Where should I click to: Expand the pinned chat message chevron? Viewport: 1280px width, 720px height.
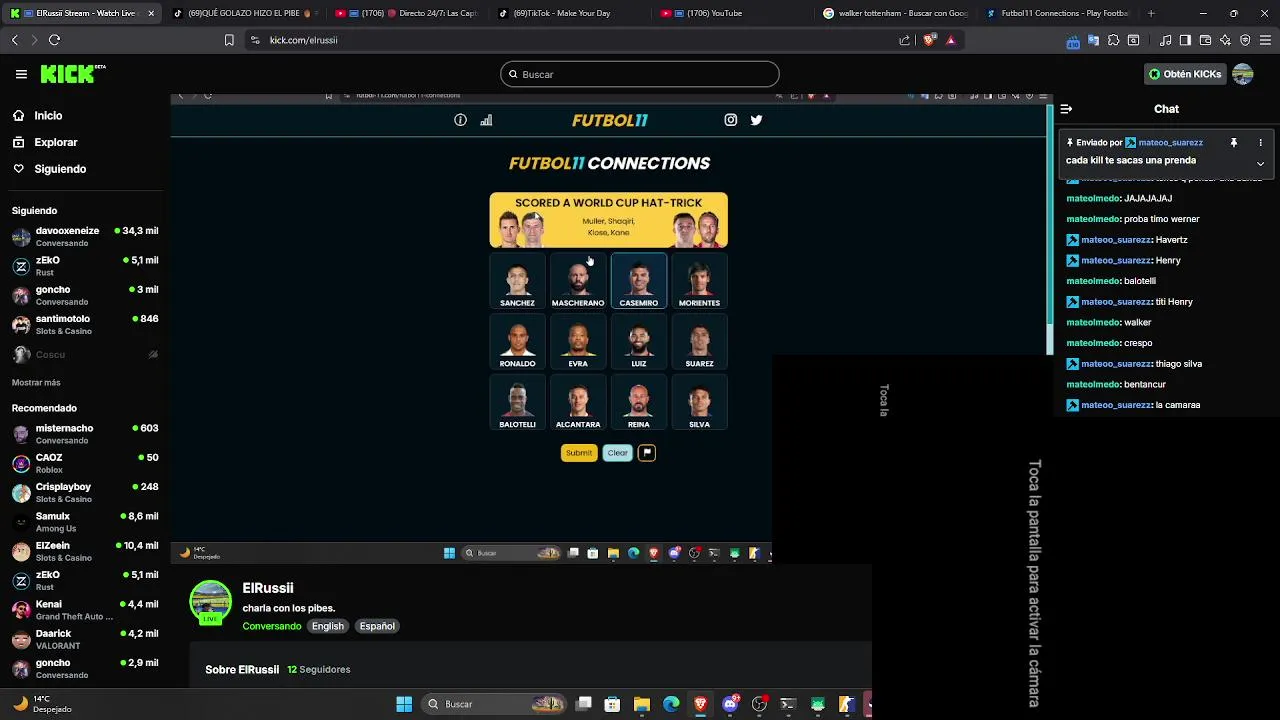[x=1260, y=163]
